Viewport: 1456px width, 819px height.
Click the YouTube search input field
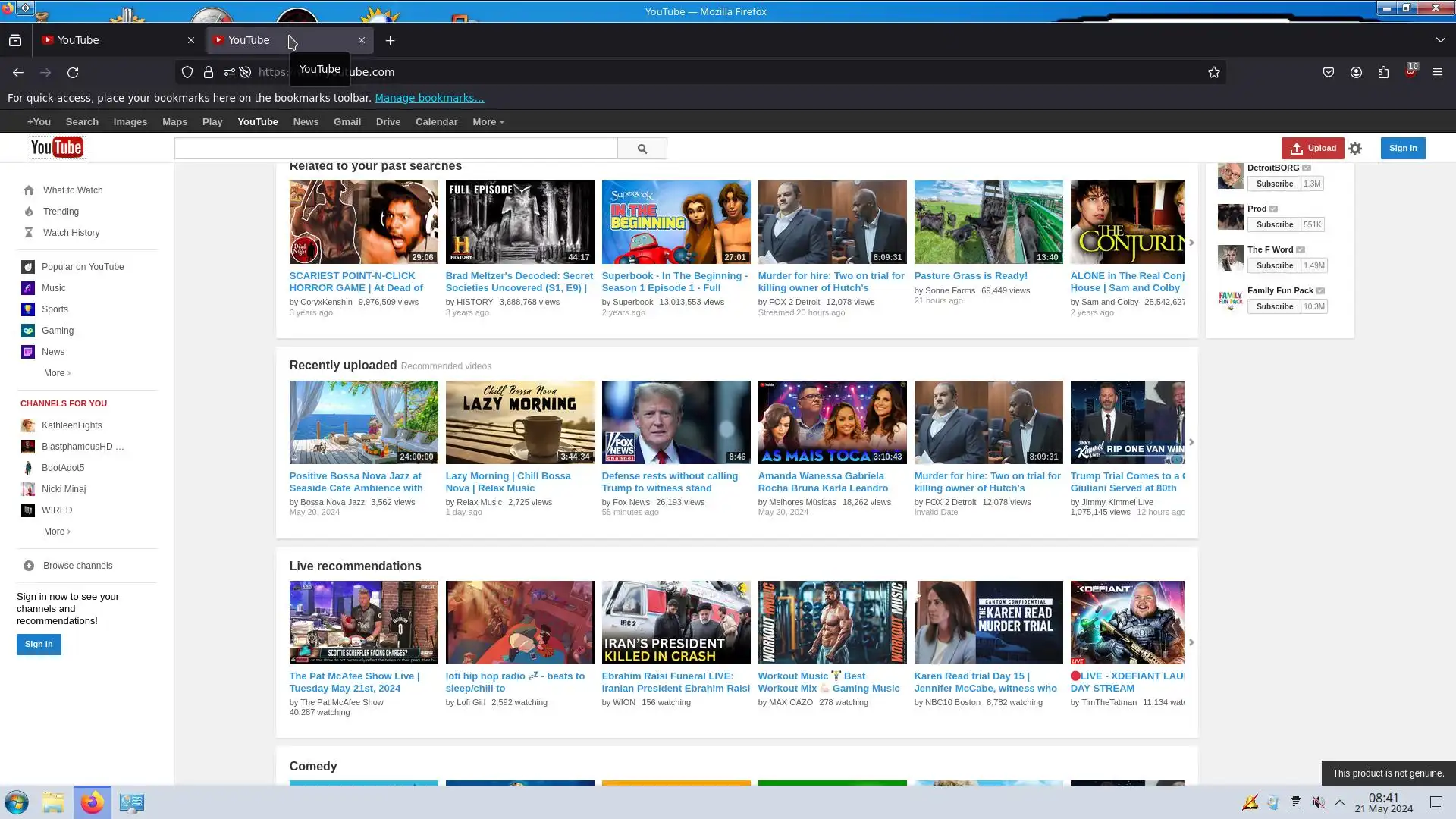click(x=395, y=149)
